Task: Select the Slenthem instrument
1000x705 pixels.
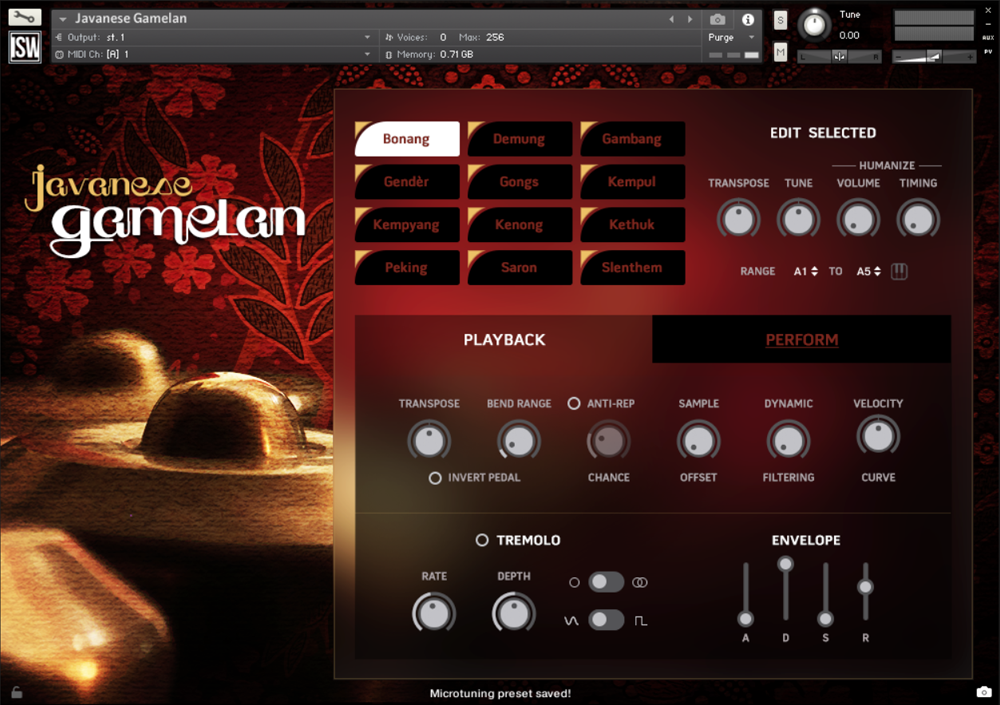Action: 632,267
